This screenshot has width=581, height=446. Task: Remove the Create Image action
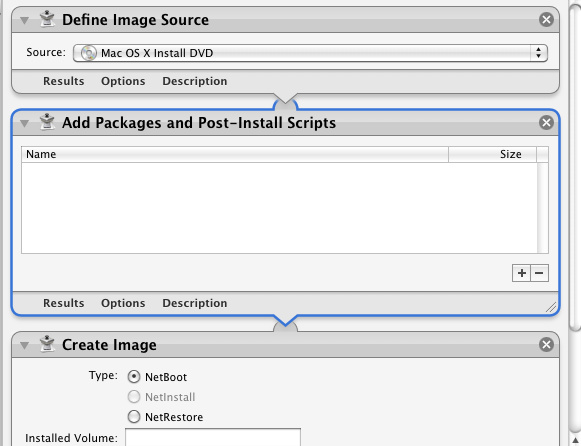click(x=546, y=345)
